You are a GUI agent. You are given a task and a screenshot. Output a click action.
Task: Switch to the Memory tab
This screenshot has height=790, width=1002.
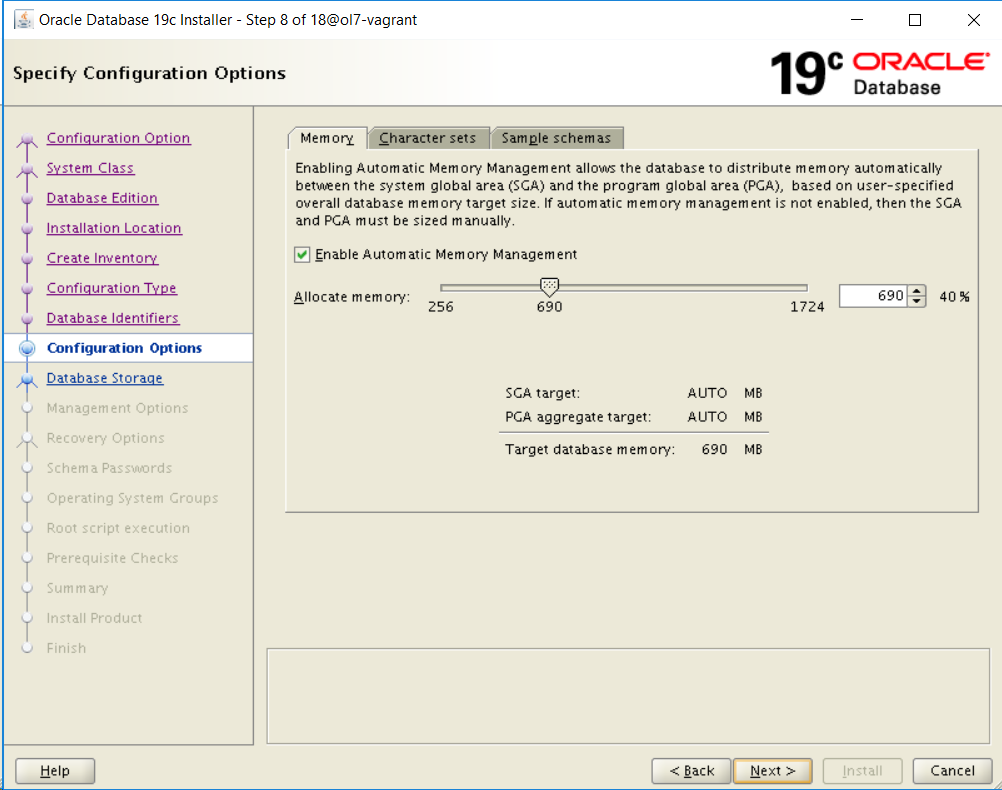tap(327, 138)
